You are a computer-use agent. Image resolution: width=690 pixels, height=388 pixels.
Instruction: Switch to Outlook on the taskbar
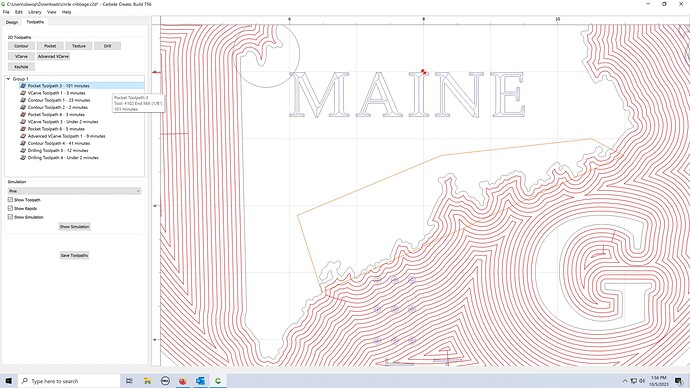(200, 381)
